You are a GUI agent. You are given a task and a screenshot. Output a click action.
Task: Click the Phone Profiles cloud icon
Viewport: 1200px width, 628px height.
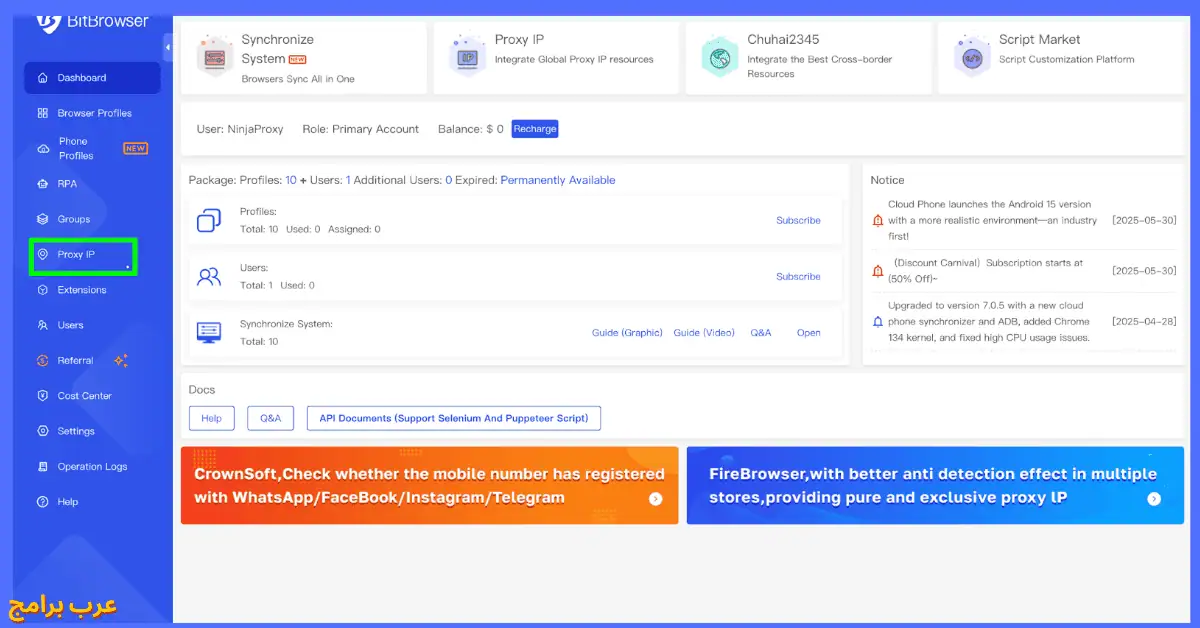click(42, 149)
